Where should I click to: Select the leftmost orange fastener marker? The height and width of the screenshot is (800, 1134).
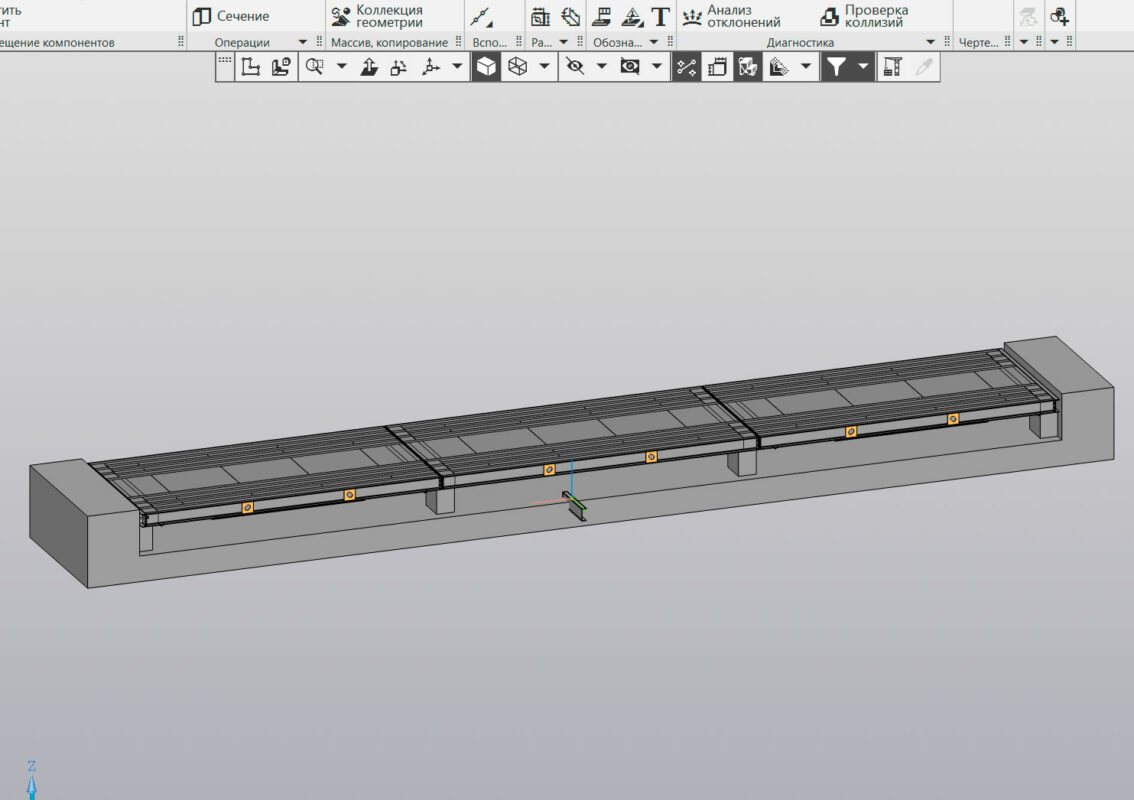247,508
